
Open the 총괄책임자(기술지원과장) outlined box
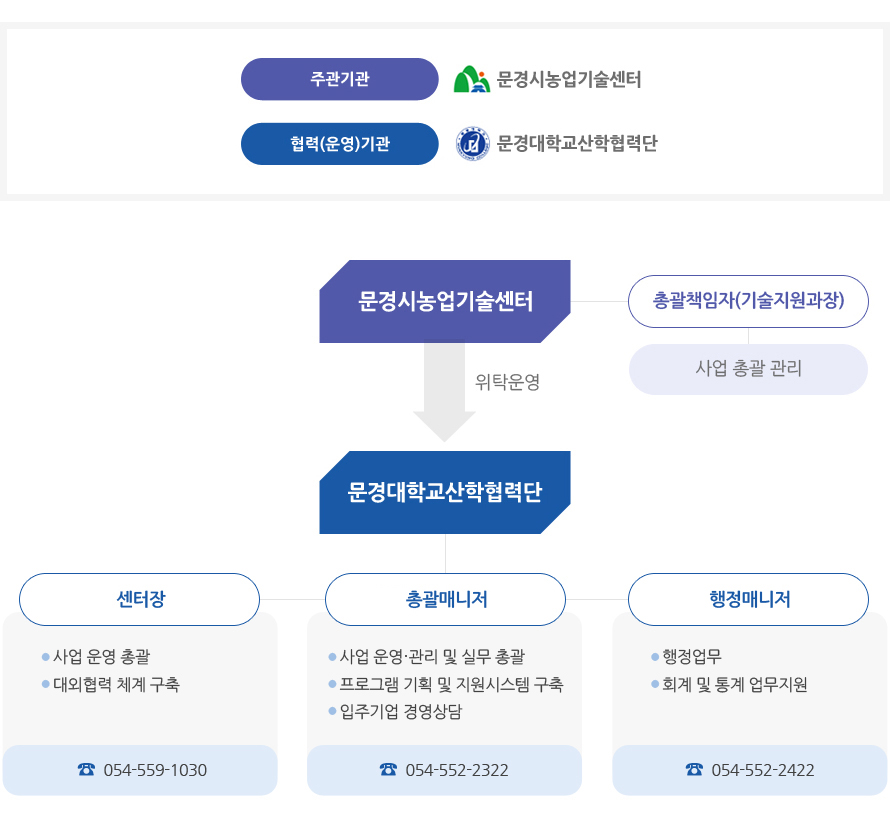coord(748,301)
